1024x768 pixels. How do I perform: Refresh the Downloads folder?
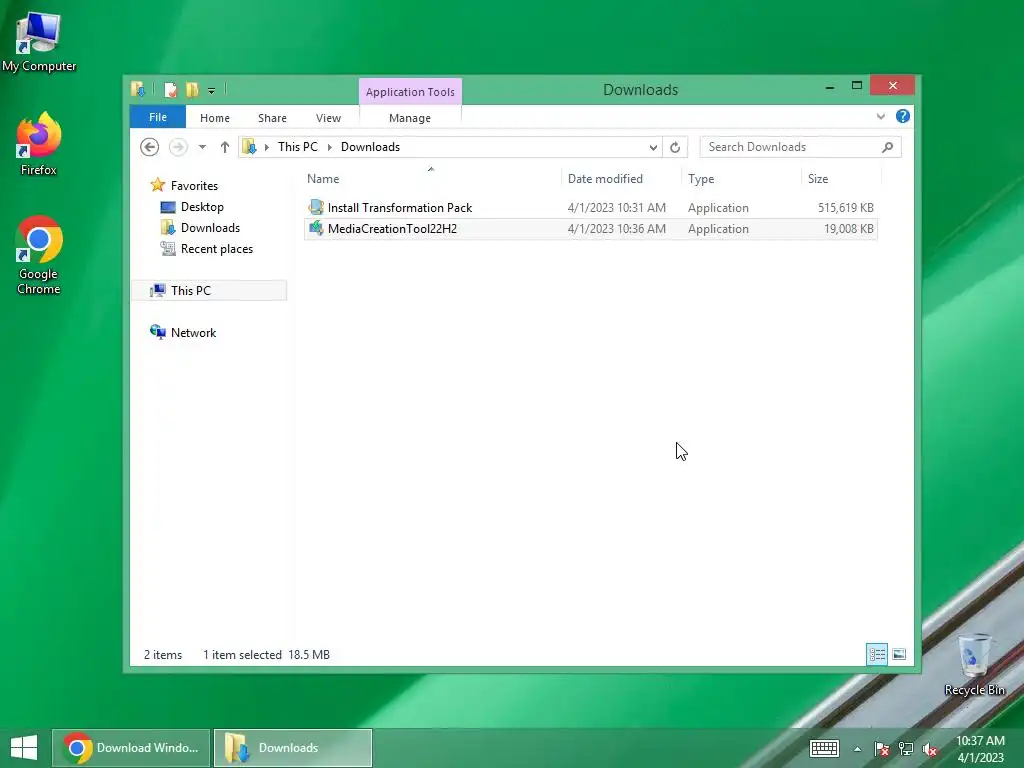(x=675, y=148)
